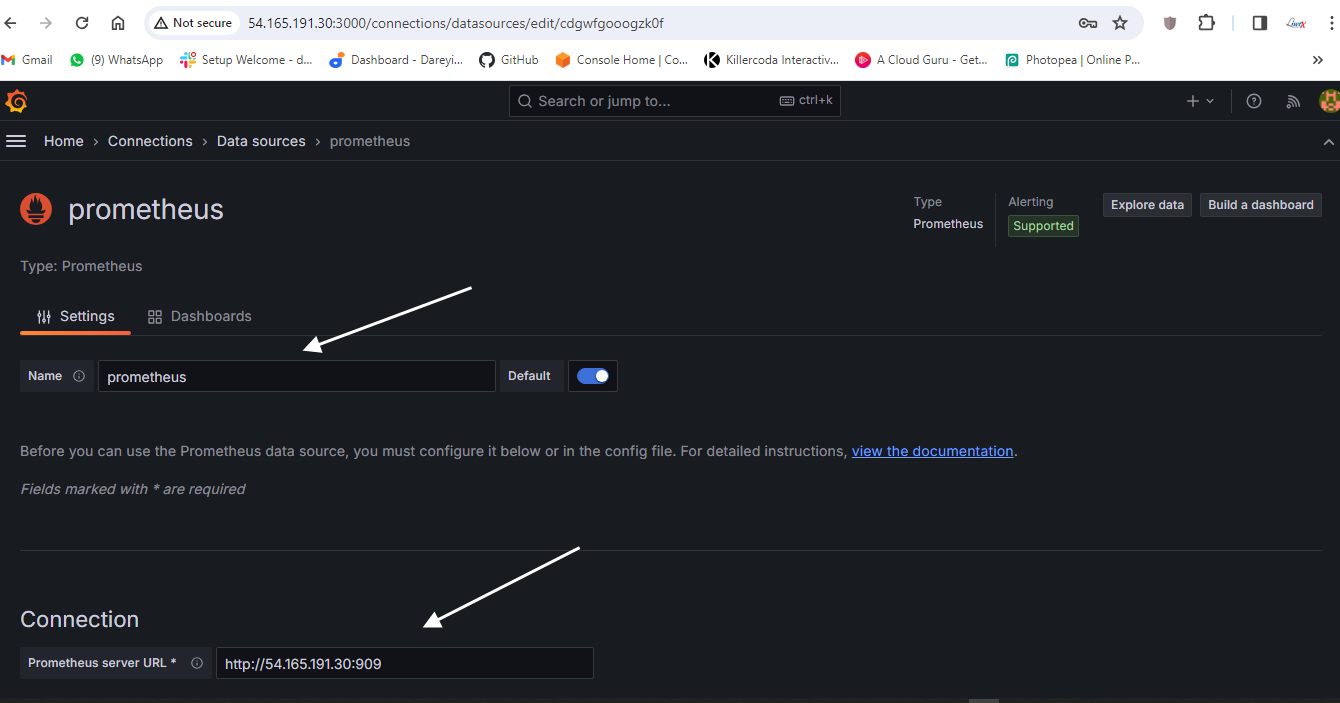Toggle the Default data source switch
Image resolution: width=1340 pixels, height=703 pixels.
click(593, 376)
